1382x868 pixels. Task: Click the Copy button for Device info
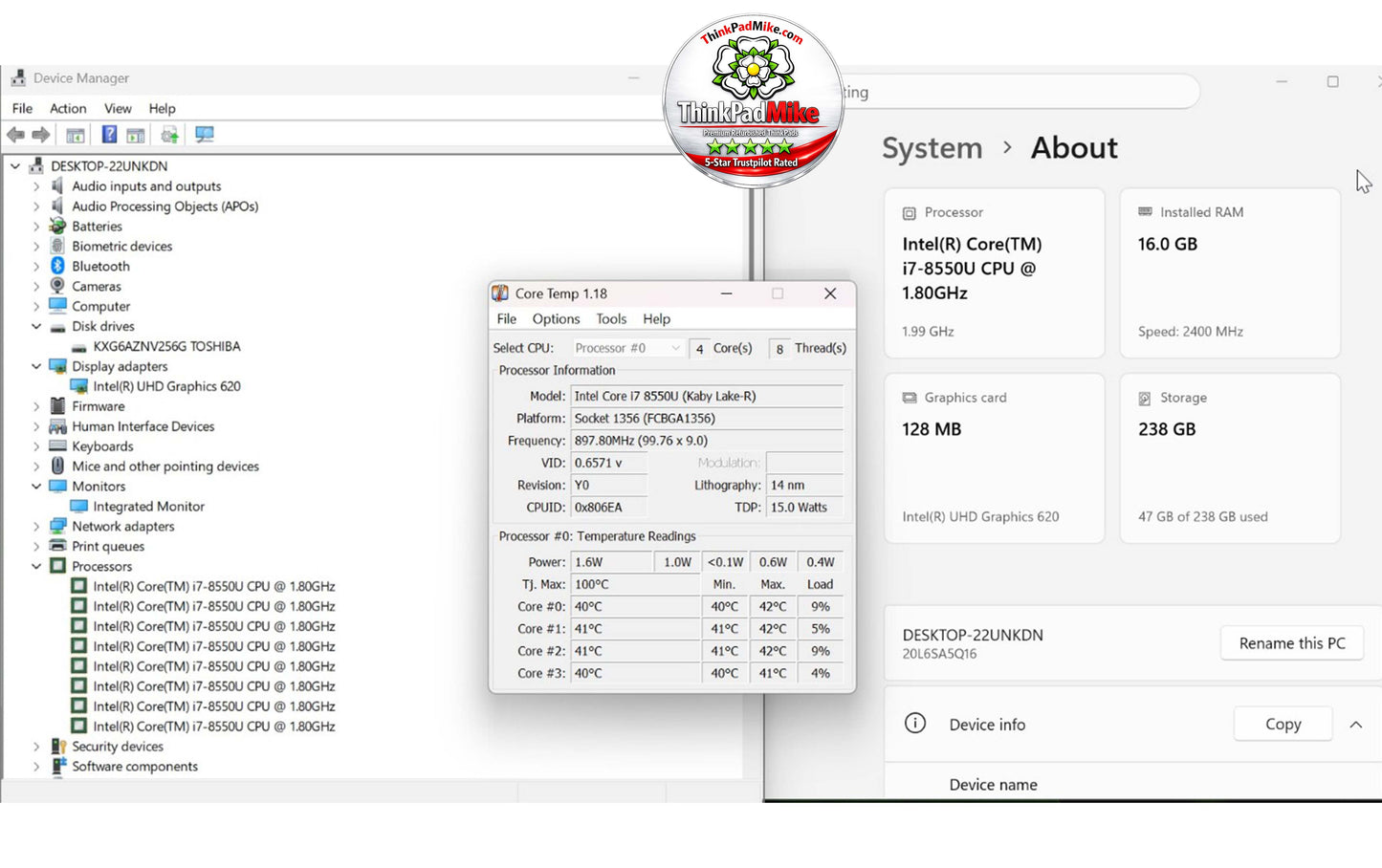(x=1283, y=724)
